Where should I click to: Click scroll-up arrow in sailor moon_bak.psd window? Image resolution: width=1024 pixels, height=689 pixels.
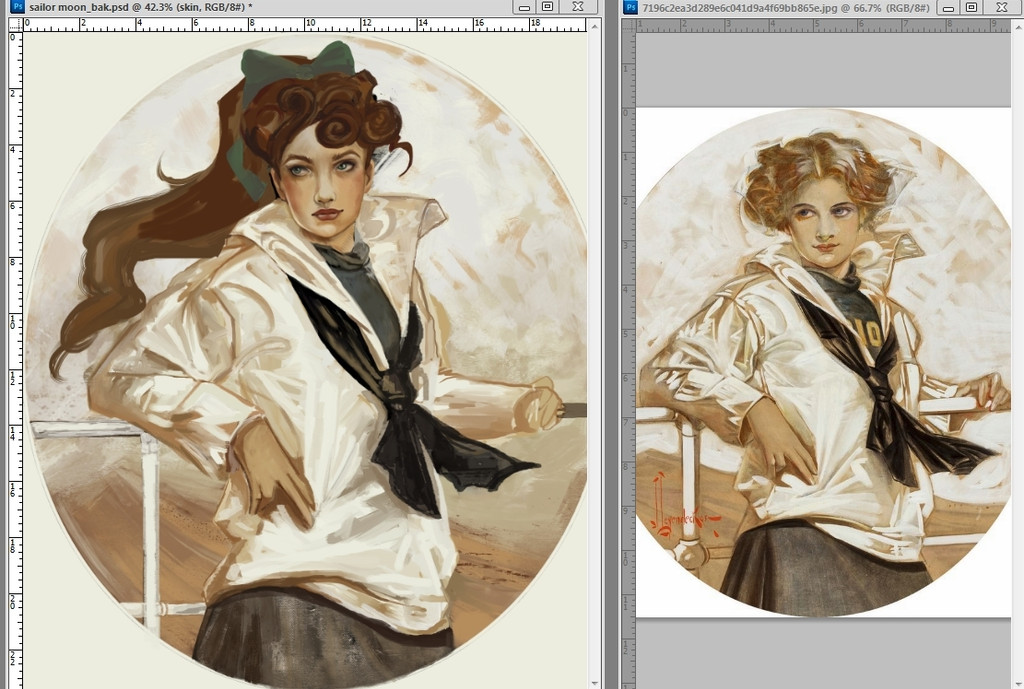point(594,25)
